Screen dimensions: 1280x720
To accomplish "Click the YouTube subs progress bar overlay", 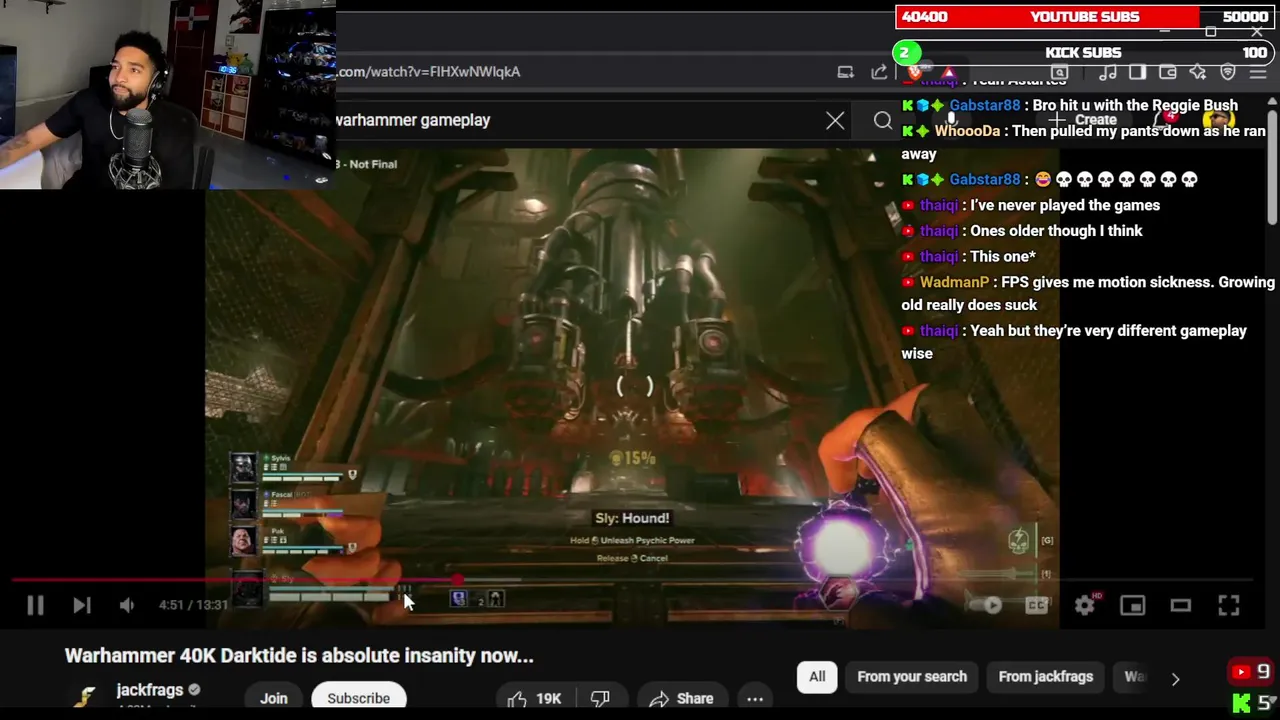I will click(x=1084, y=17).
